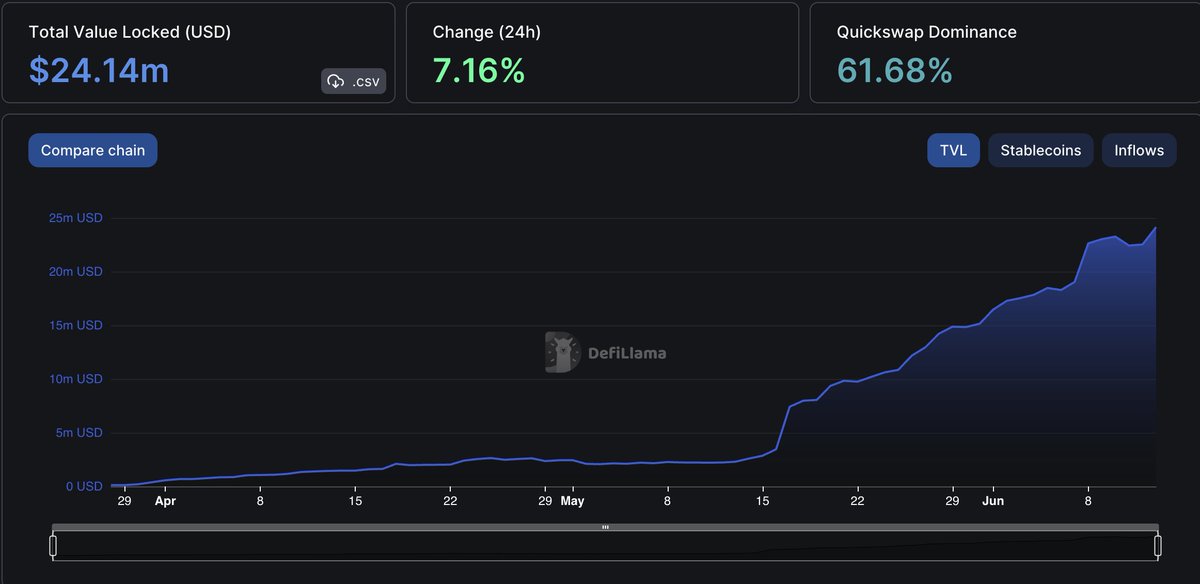1200x584 pixels.
Task: Click the Quickswap Dominance label
Action: tap(927, 32)
